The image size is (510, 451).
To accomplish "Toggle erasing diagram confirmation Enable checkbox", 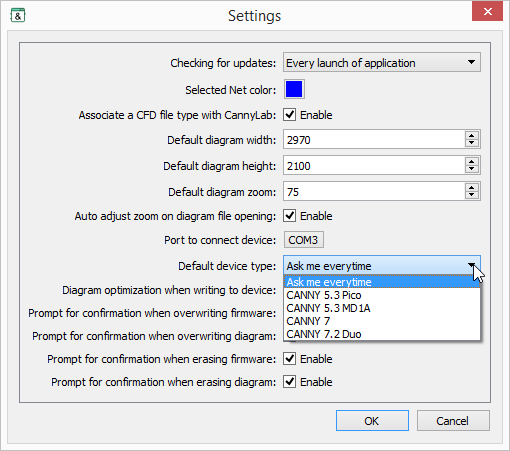I will (289, 382).
